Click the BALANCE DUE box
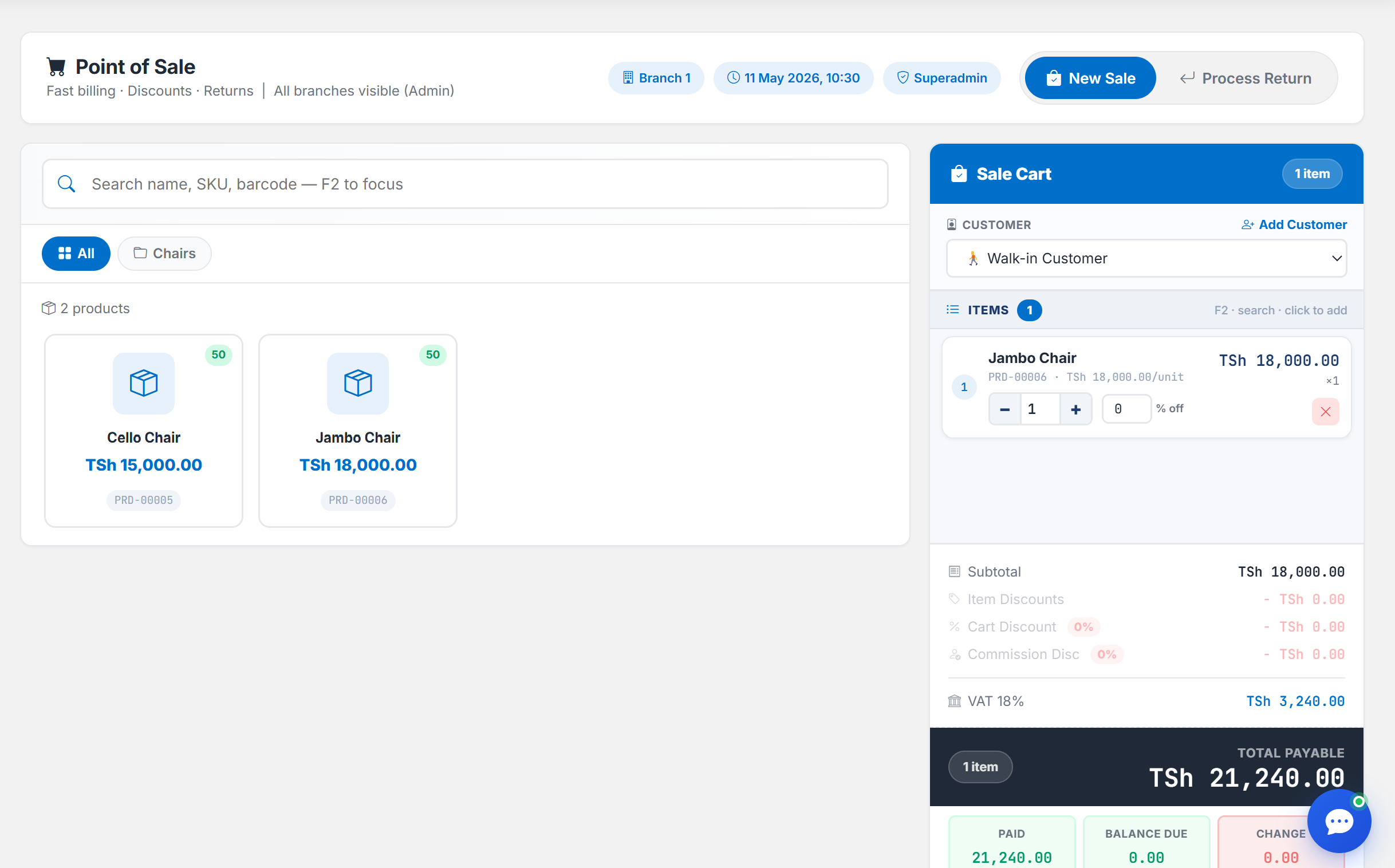1395x868 pixels. [x=1146, y=843]
